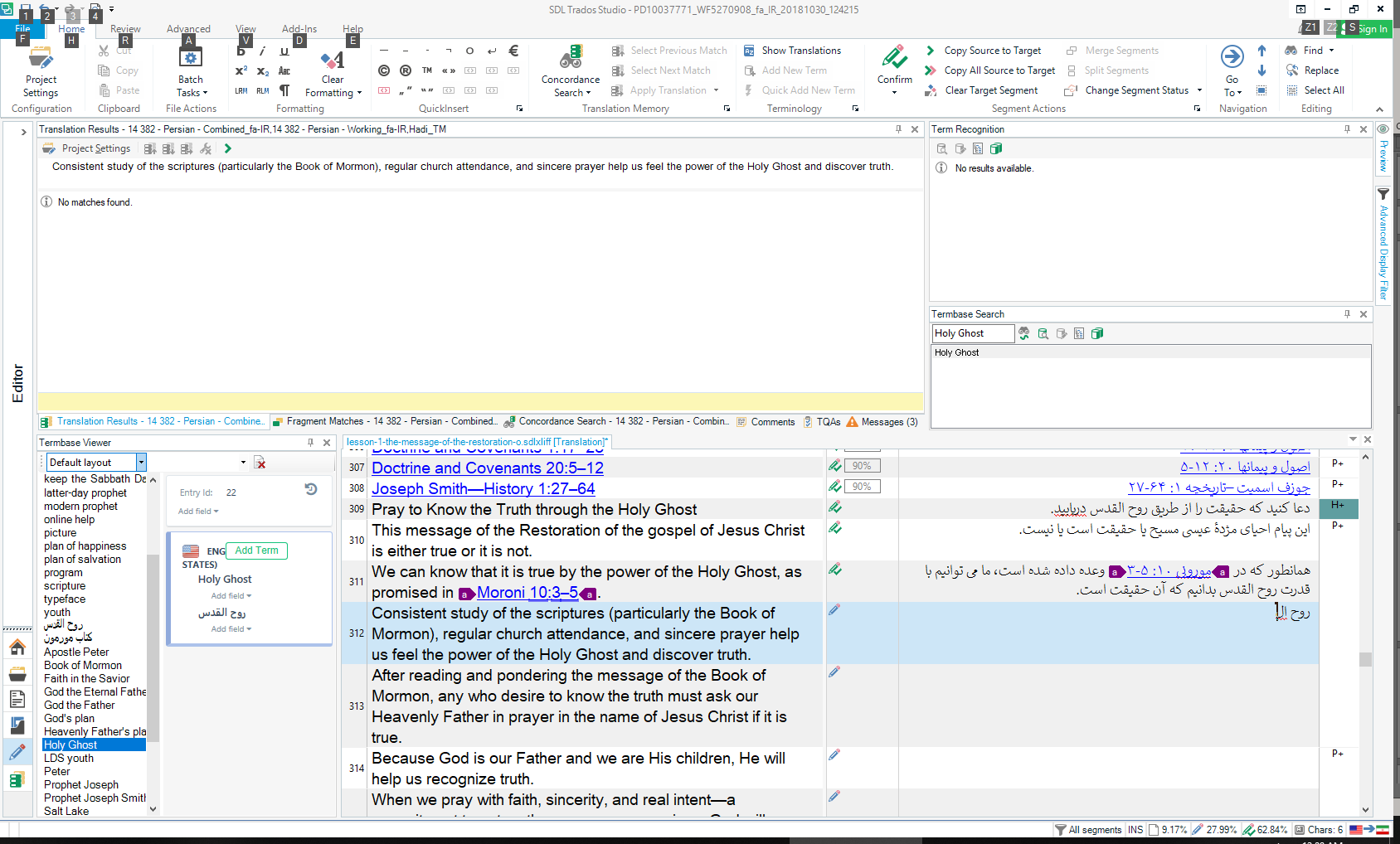Click the Editor view icon in sidebar

click(x=17, y=753)
